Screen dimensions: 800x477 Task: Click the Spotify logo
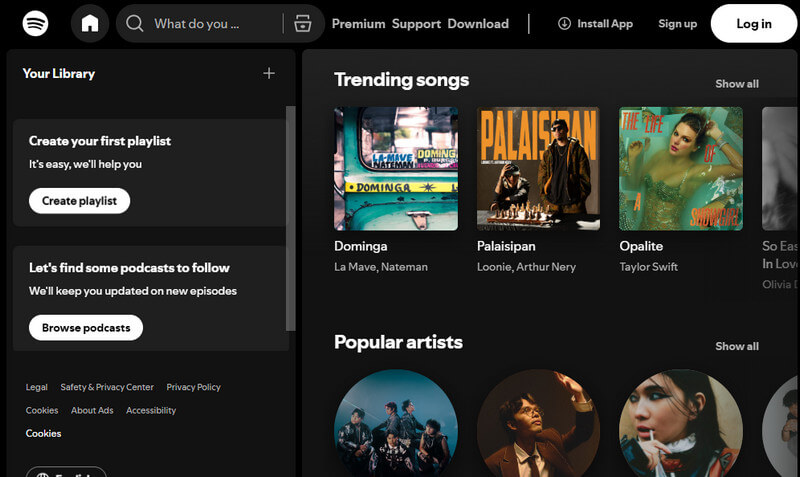coord(35,23)
